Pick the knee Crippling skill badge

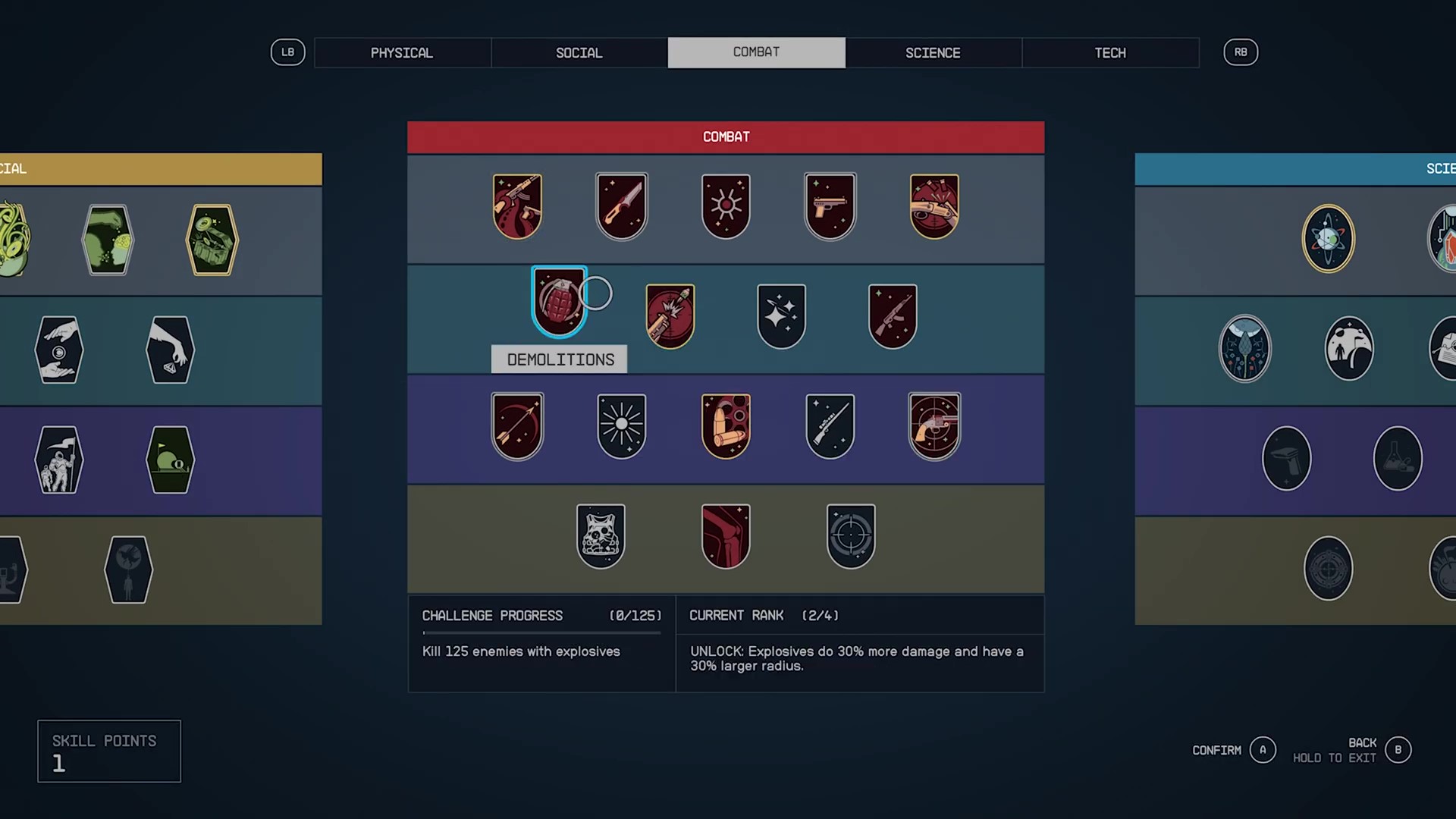(x=726, y=536)
